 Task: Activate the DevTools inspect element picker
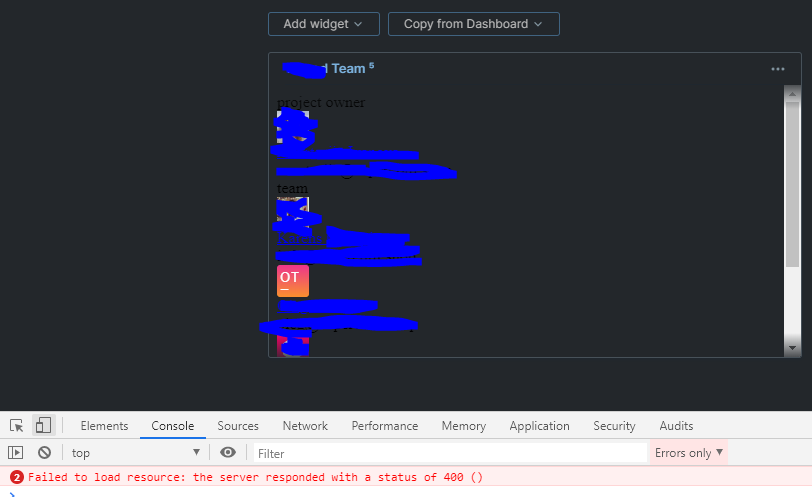(x=17, y=426)
